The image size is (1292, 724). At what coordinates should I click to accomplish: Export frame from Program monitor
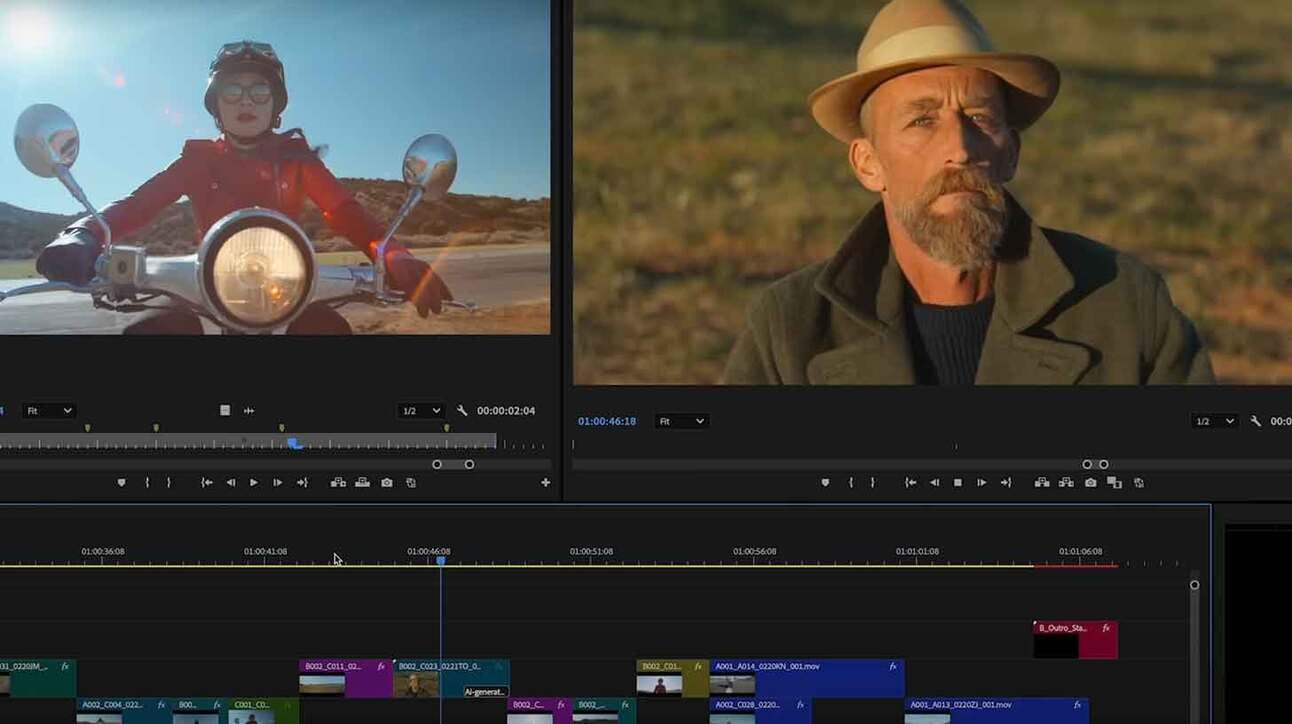1091,482
